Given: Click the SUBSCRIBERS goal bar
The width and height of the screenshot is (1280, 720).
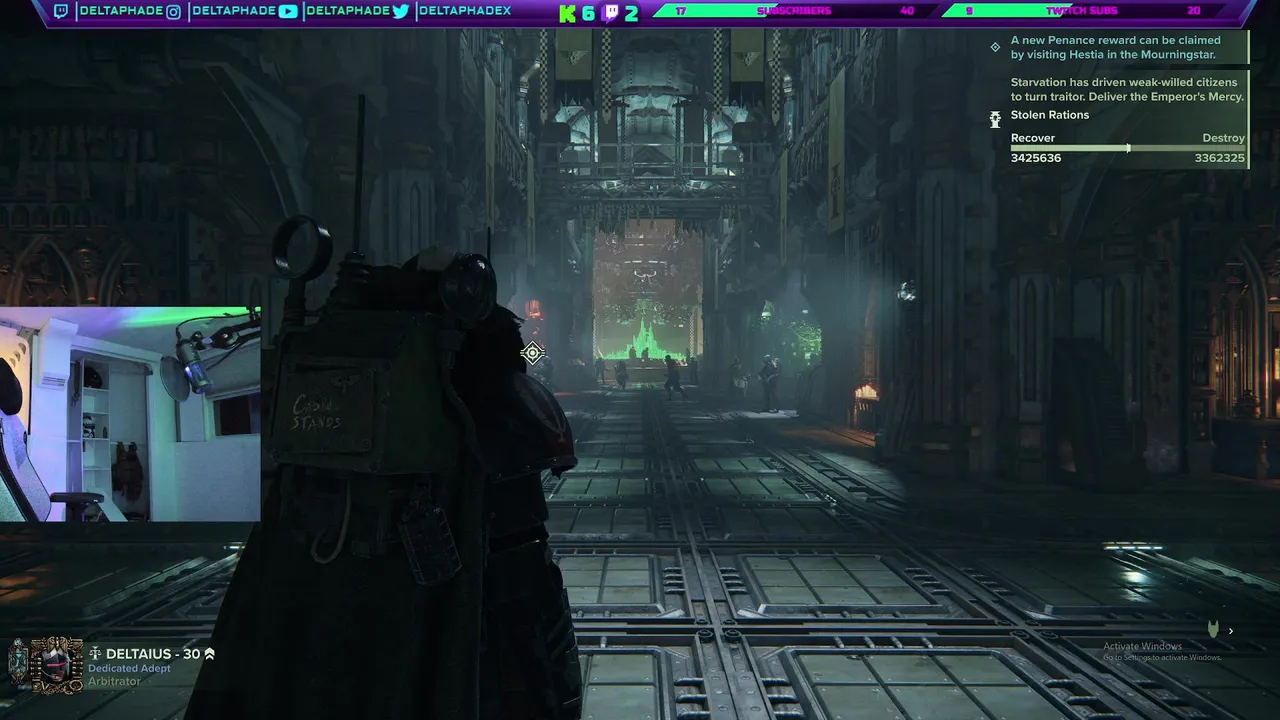Looking at the screenshot, I should 795,11.
